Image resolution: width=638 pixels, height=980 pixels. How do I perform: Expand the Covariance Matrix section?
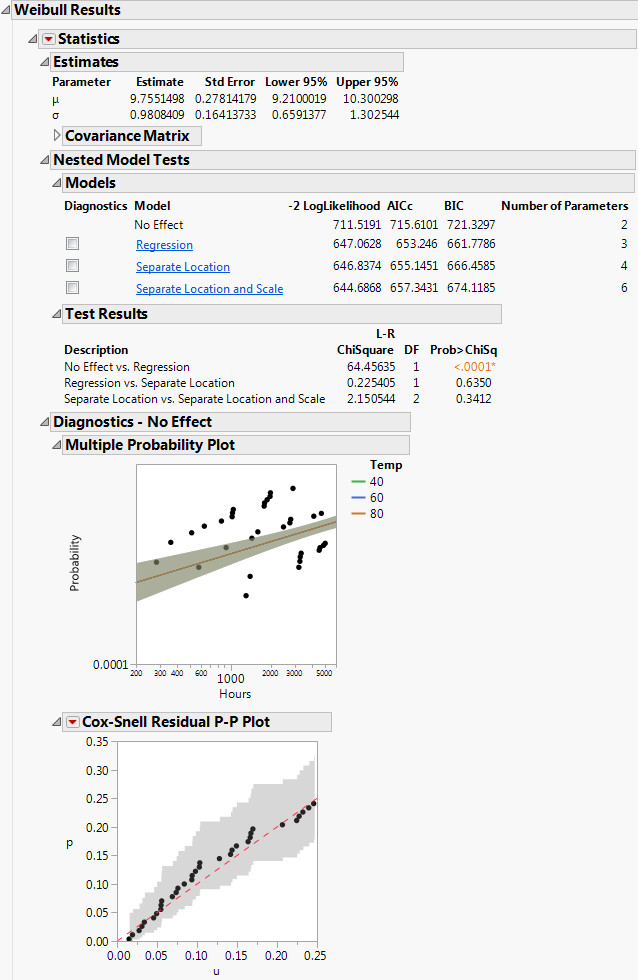click(57, 135)
